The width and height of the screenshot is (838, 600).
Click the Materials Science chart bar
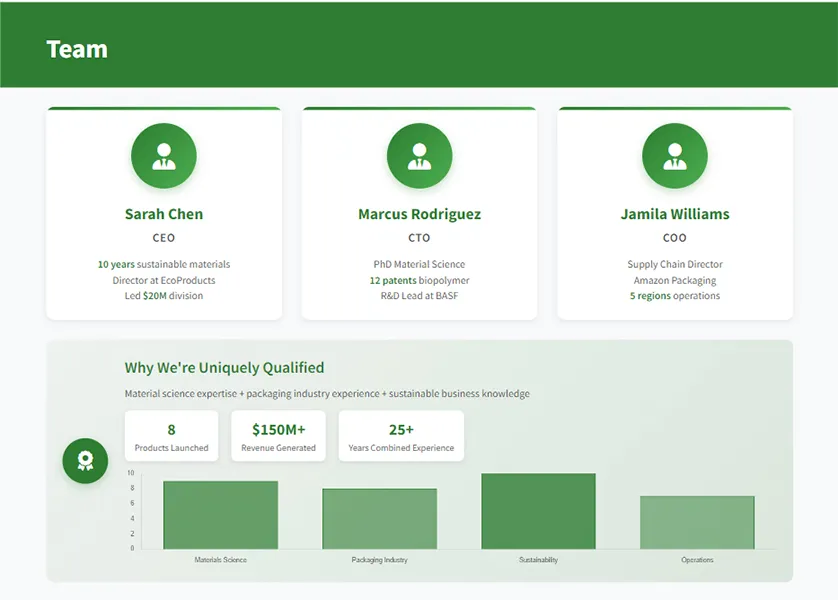[220, 515]
